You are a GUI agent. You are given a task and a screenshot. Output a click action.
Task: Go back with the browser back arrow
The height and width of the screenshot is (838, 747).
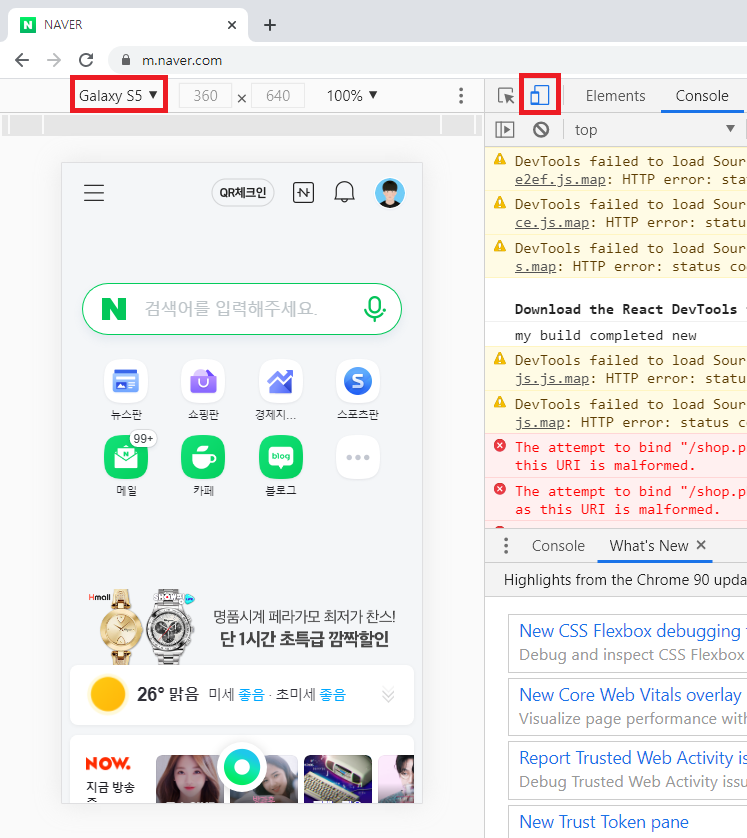(22, 60)
